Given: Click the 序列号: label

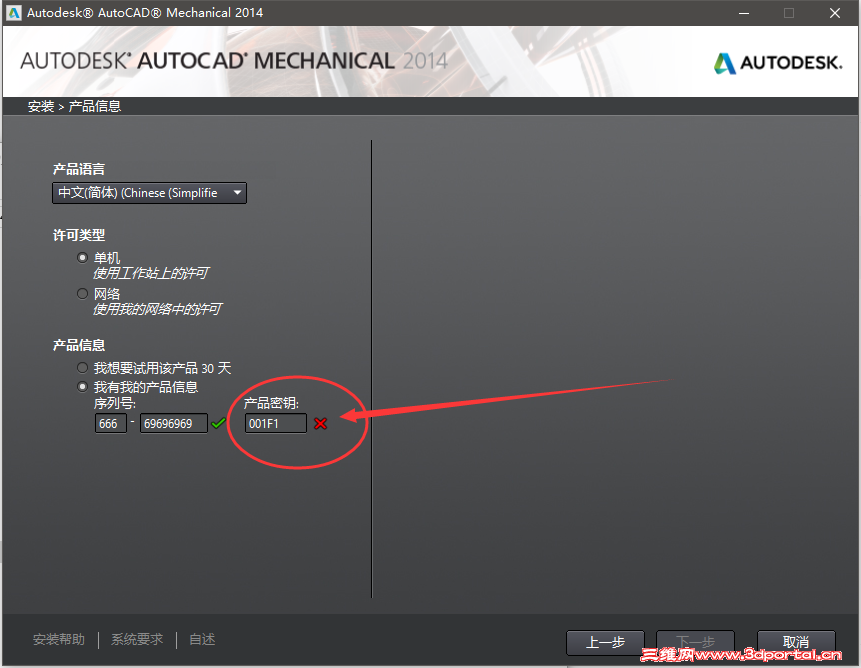Looking at the screenshot, I should [115, 403].
